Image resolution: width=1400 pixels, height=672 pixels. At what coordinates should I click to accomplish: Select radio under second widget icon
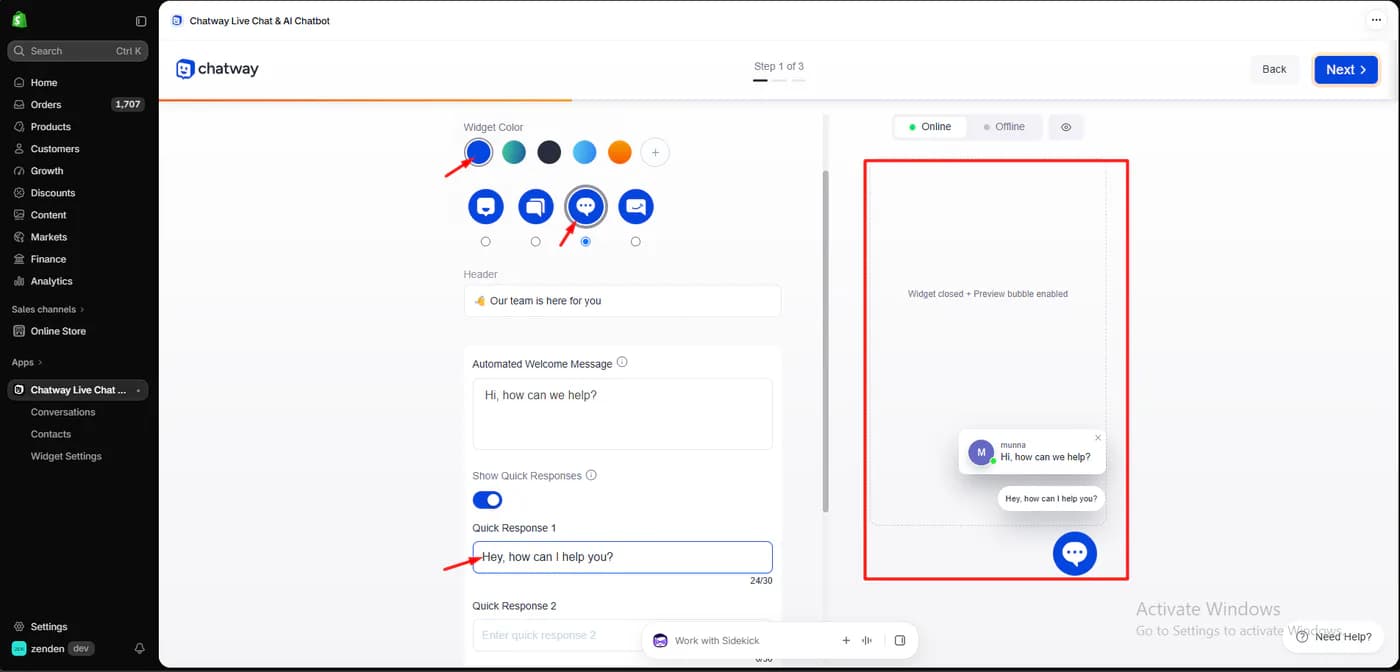(x=536, y=242)
